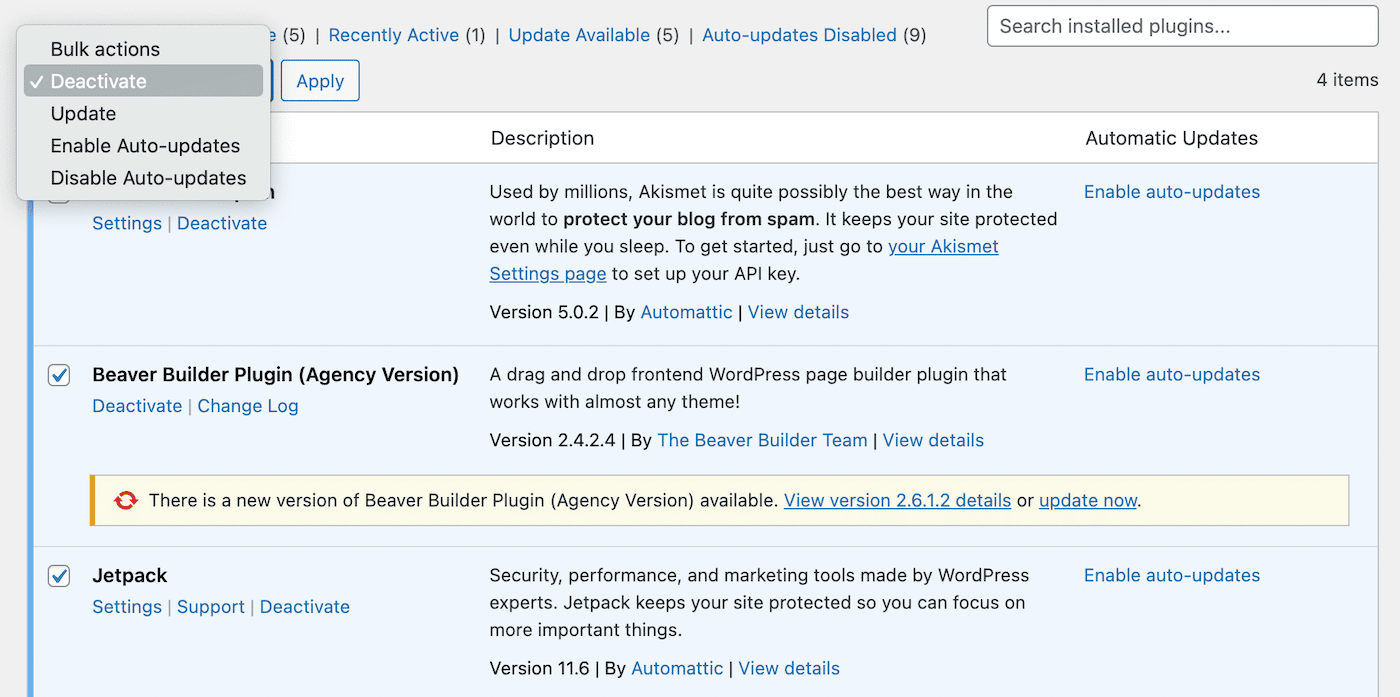The height and width of the screenshot is (697, 1400).
Task: Enable auto-updates for Jetpack
Action: [x=1171, y=575]
